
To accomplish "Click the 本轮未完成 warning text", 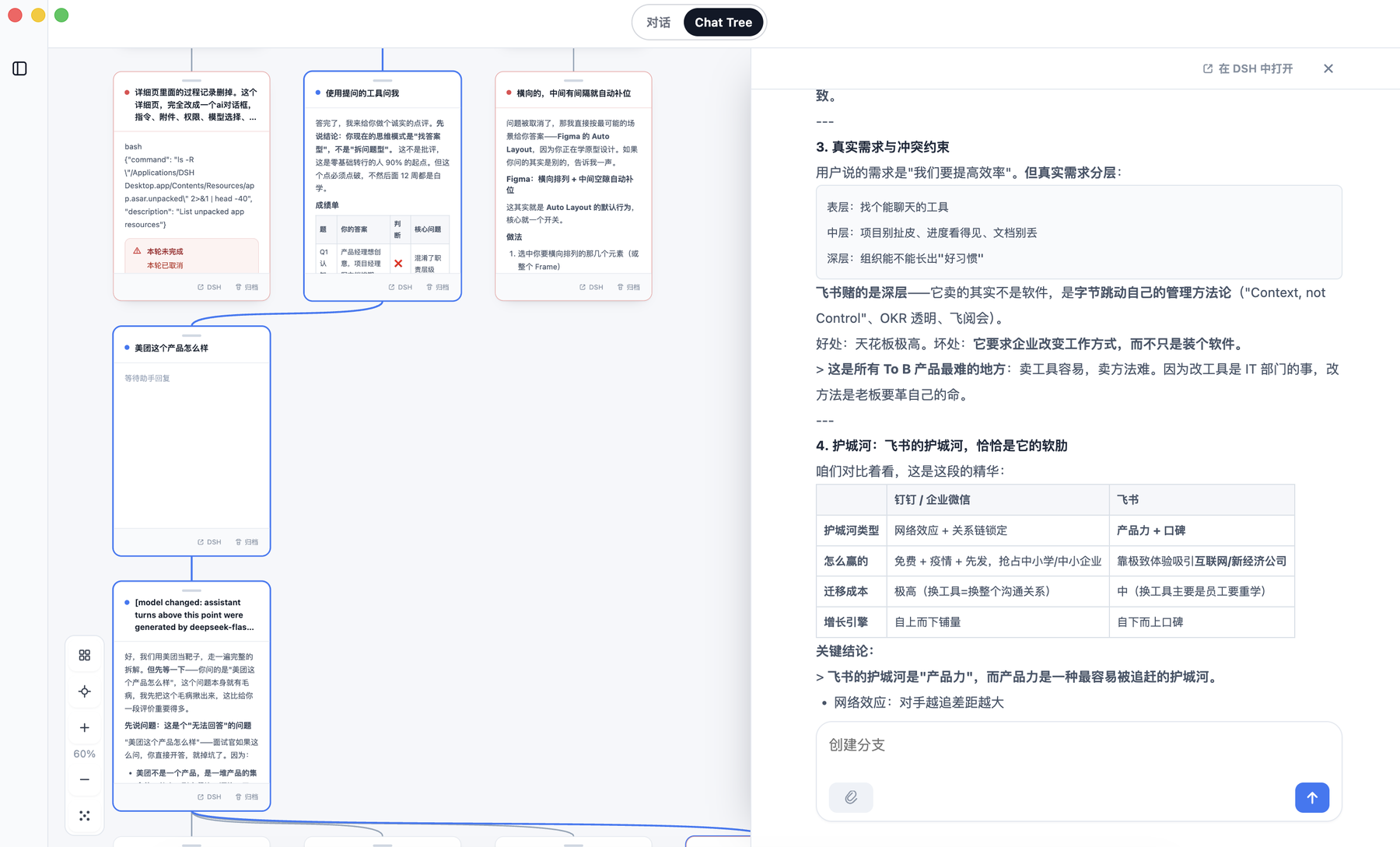I will [165, 251].
